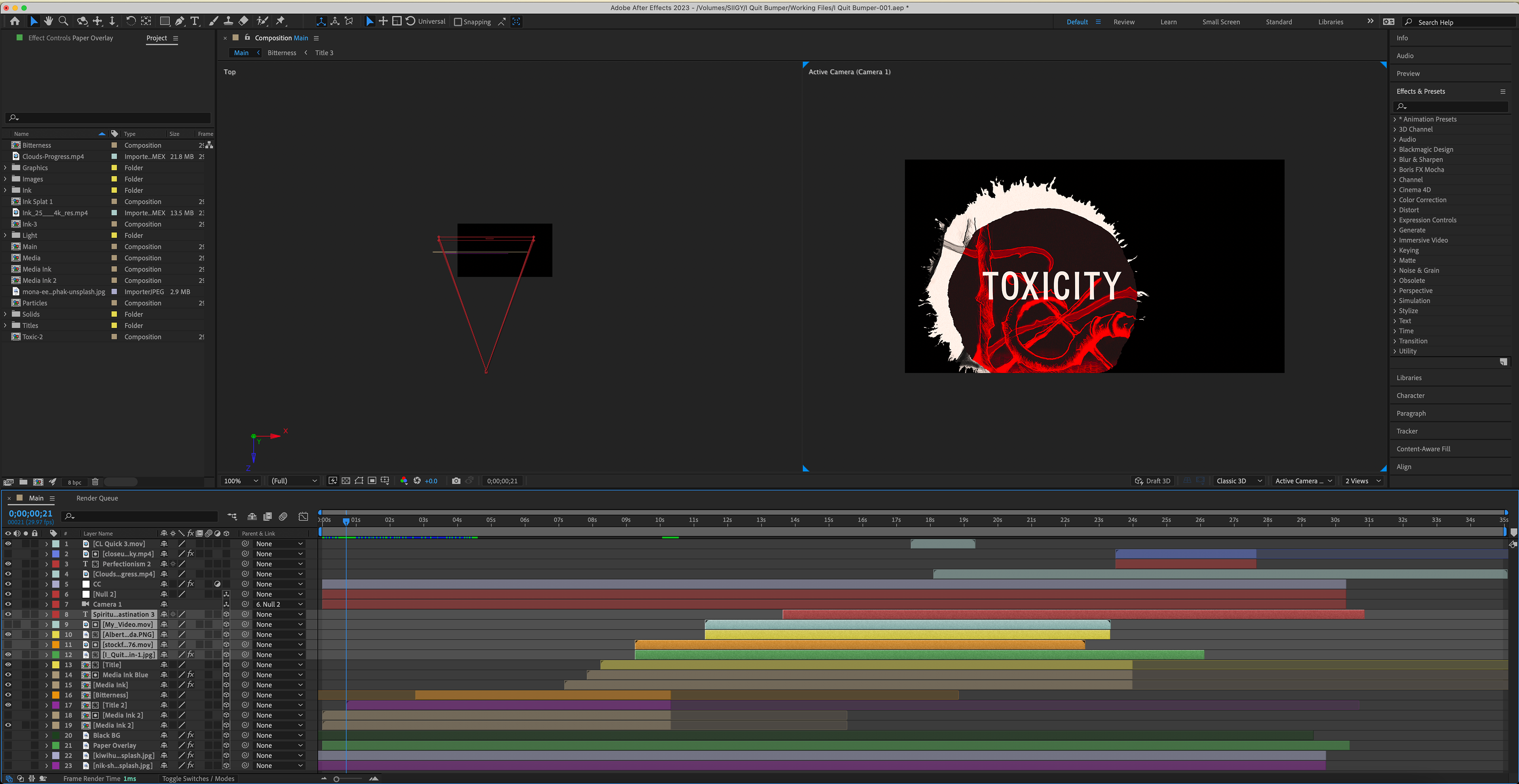Create a new folder in Project panel
The width and height of the screenshot is (1519, 784).
tap(24, 482)
